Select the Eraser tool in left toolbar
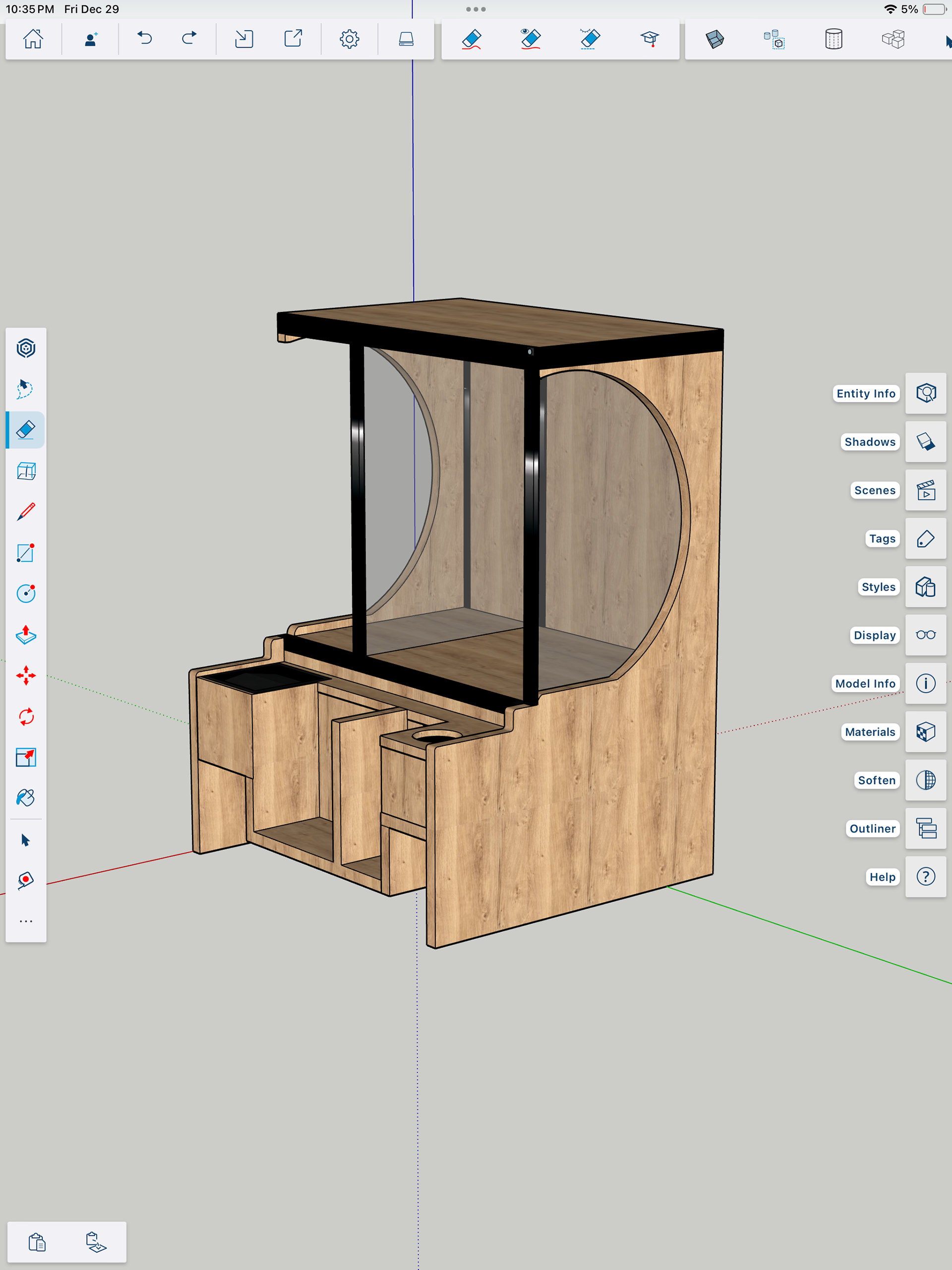Viewport: 952px width, 1270px height. [x=26, y=429]
